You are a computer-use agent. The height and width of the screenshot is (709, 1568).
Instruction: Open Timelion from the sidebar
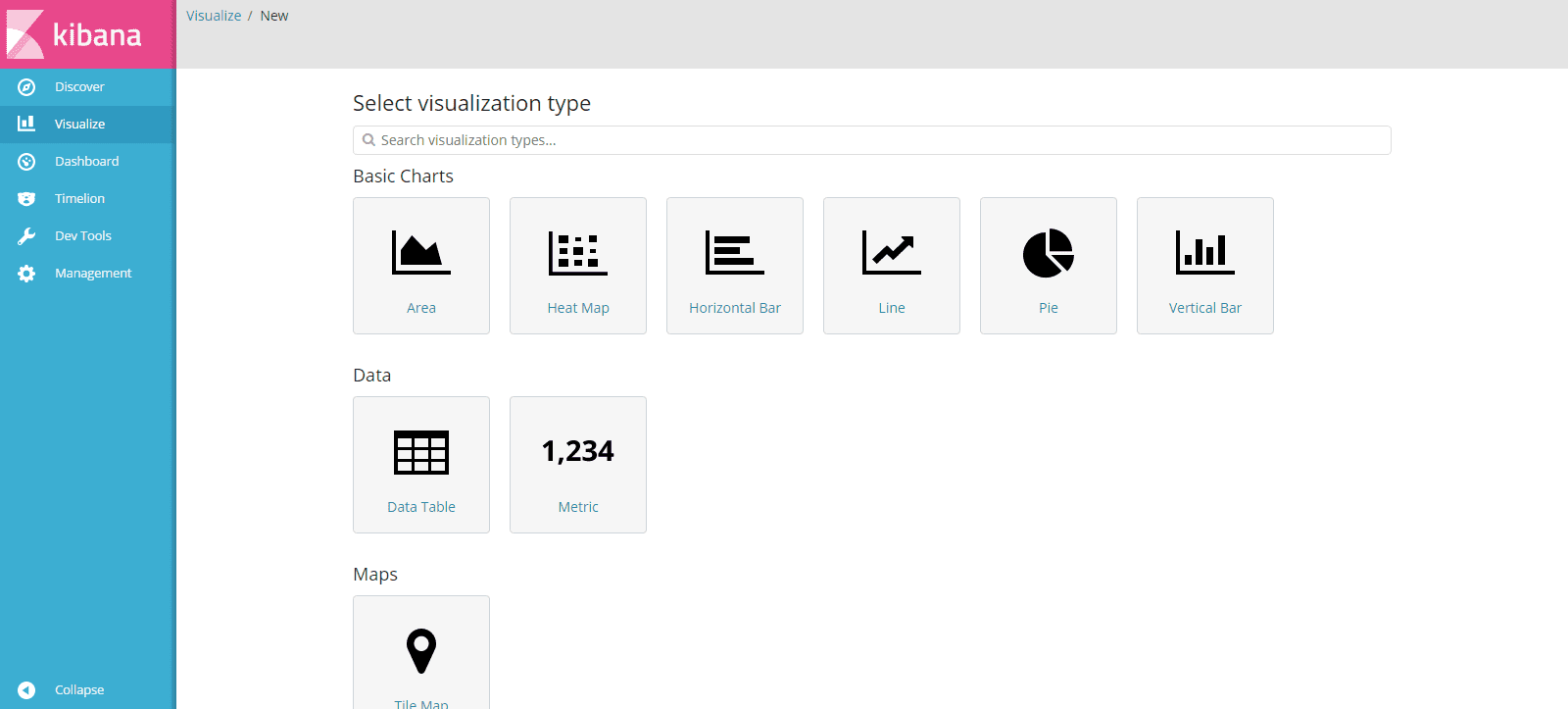(79, 199)
